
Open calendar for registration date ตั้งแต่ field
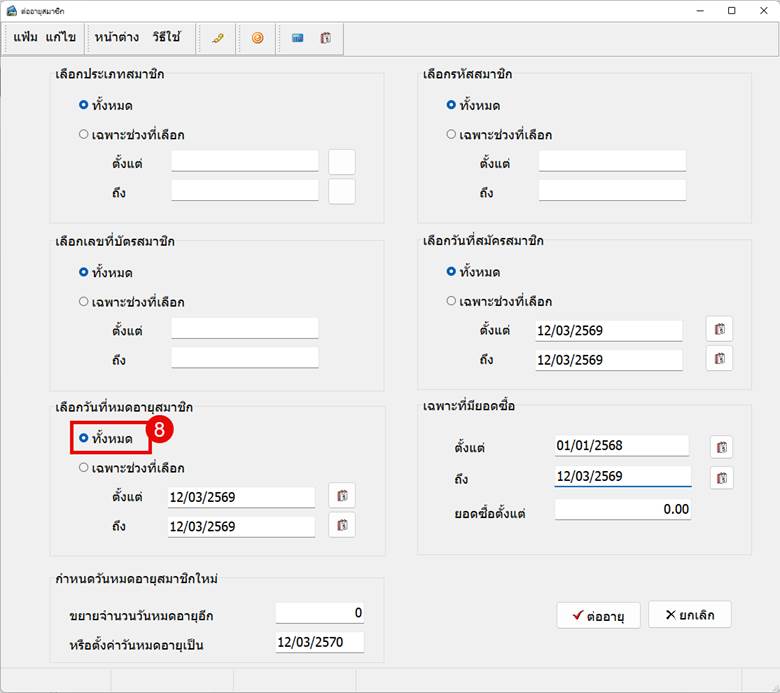click(719, 329)
